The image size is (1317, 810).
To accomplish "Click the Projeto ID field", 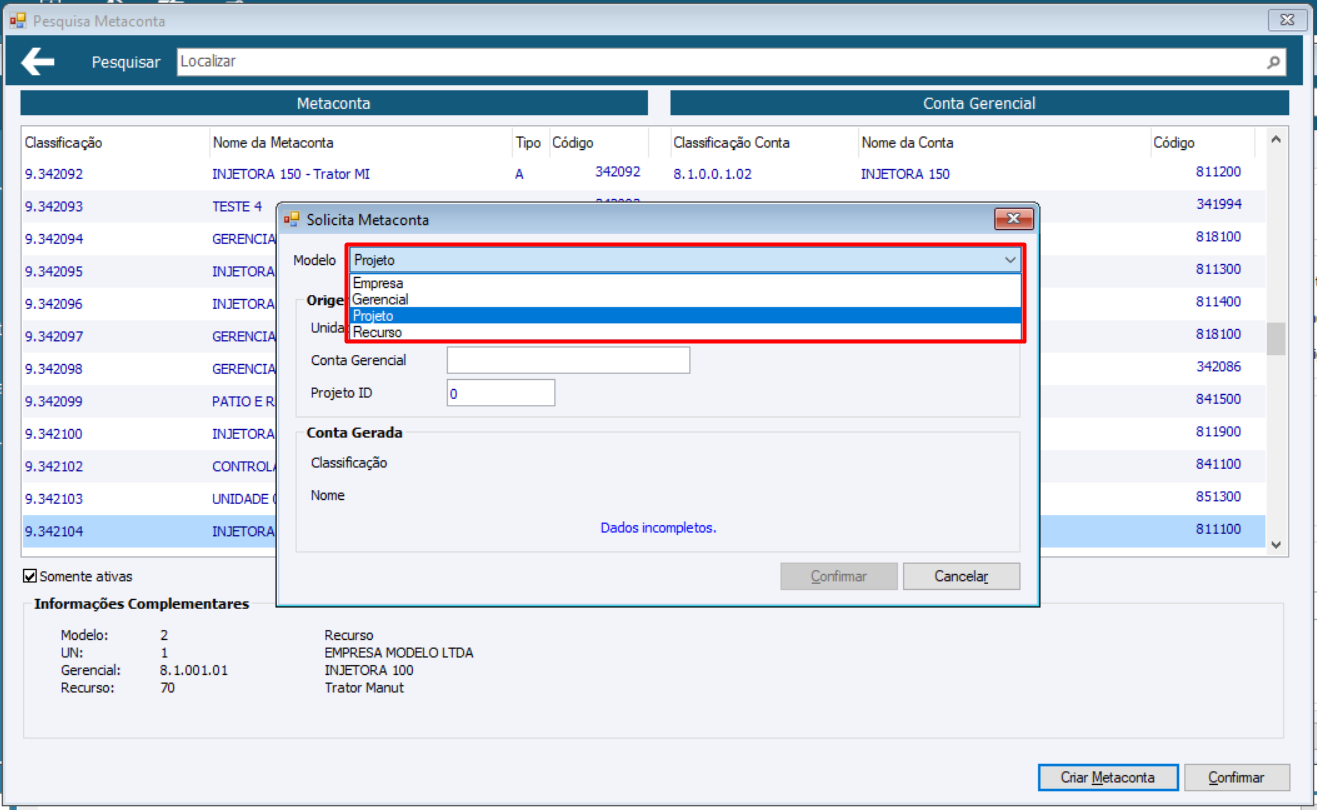I will point(501,393).
